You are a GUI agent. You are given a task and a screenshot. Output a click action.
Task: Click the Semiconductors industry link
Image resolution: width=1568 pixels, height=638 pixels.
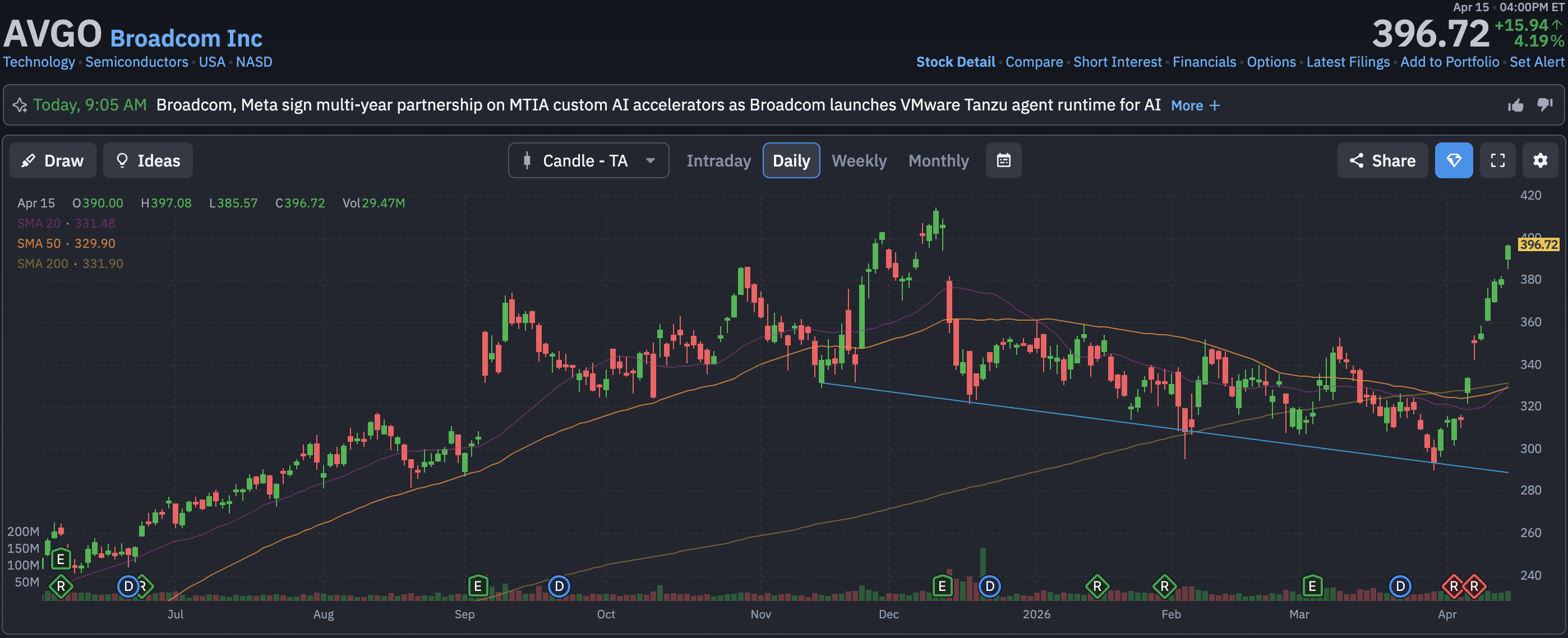pyautogui.click(x=136, y=62)
